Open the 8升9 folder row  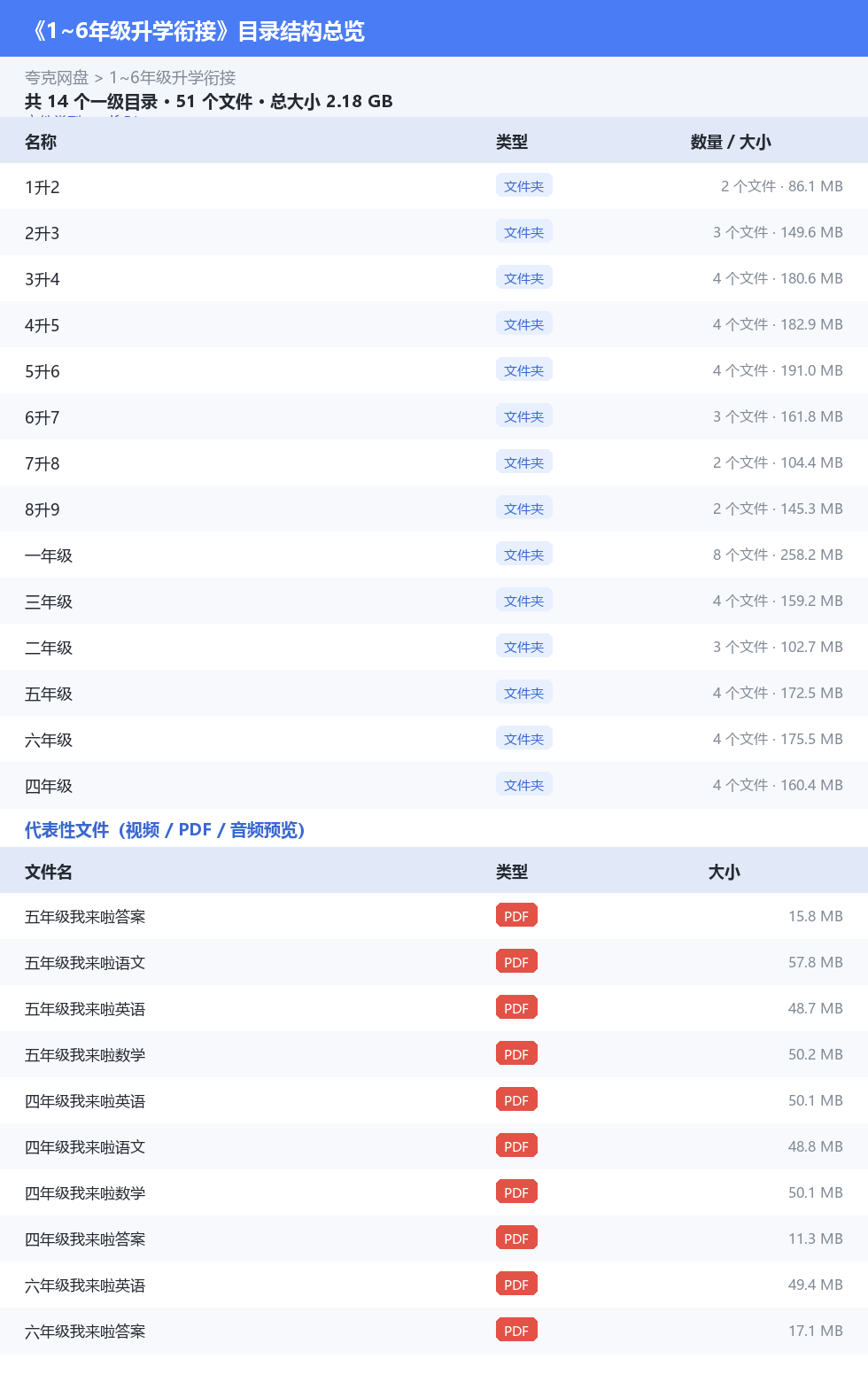434,509
